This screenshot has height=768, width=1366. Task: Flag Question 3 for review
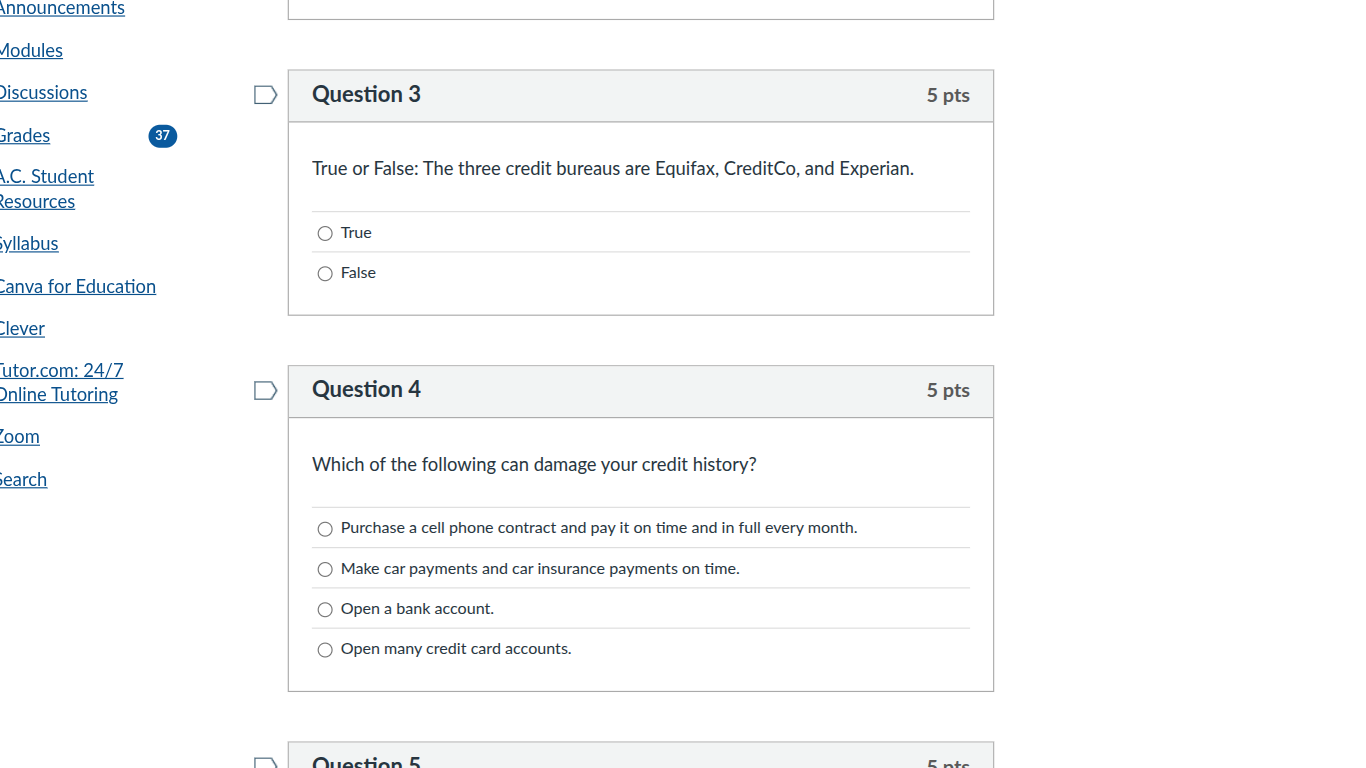[x=265, y=94]
